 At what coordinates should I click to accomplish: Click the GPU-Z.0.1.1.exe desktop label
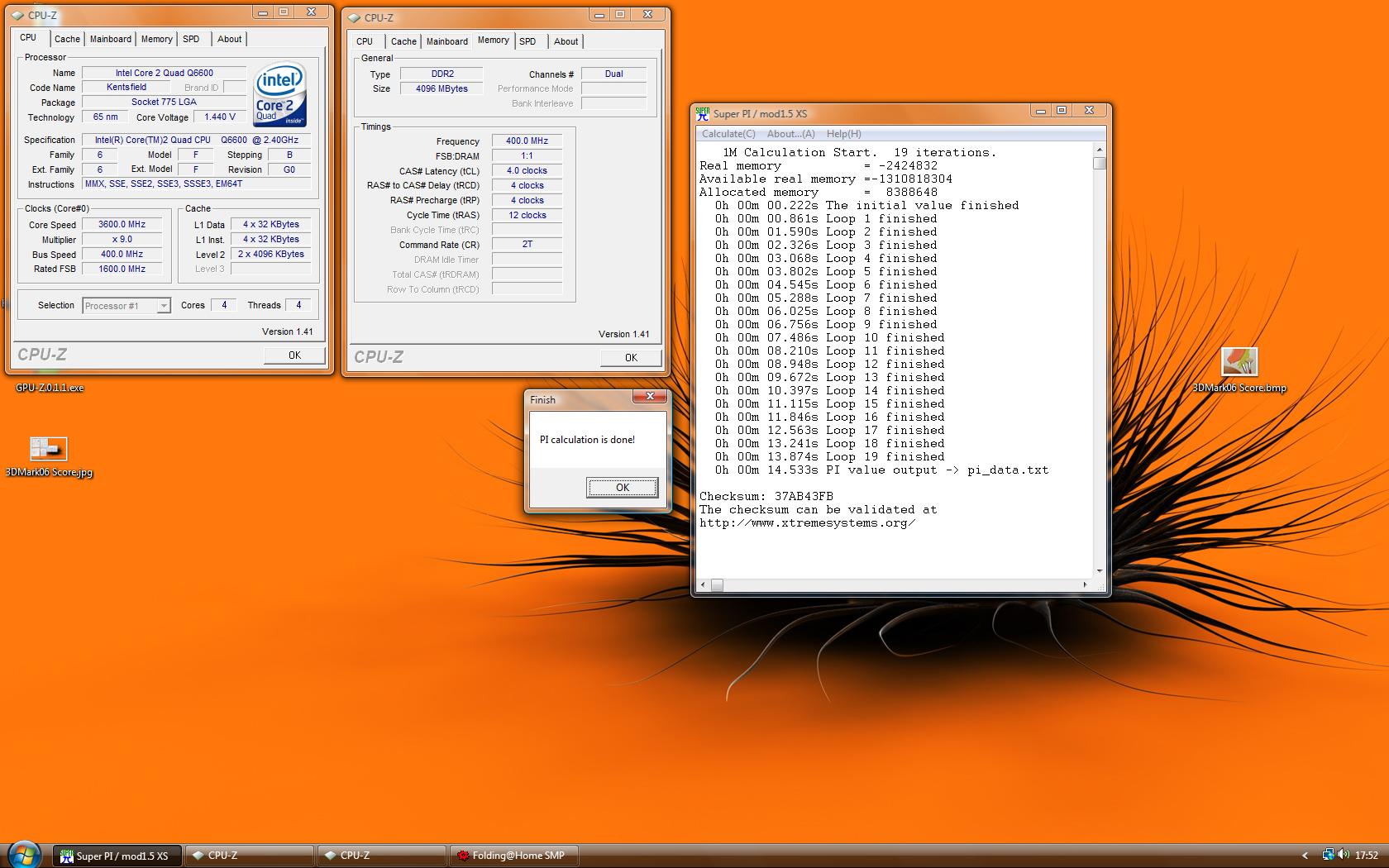(x=50, y=388)
